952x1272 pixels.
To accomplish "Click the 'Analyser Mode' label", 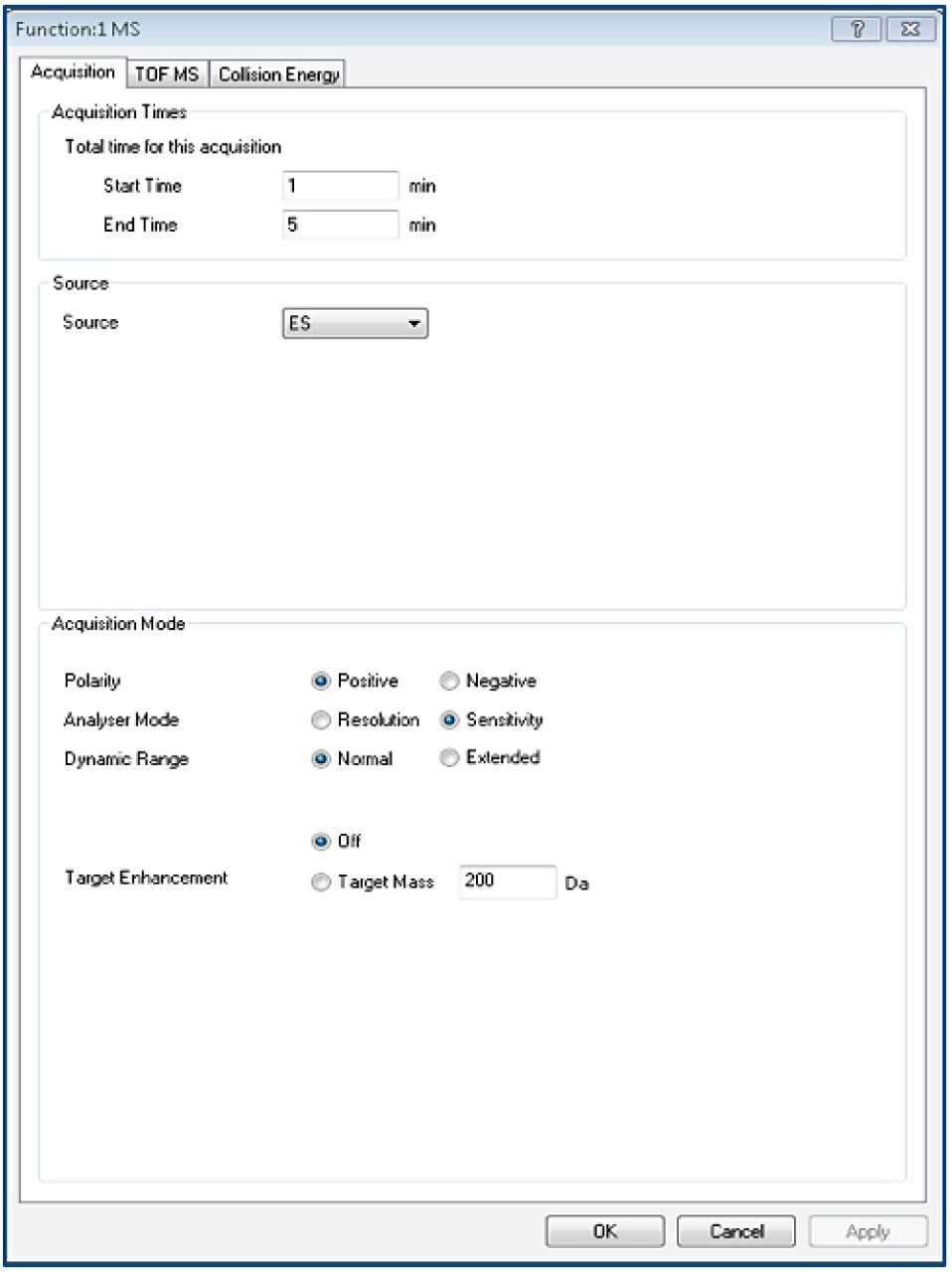I will pyautogui.click(x=121, y=719).
